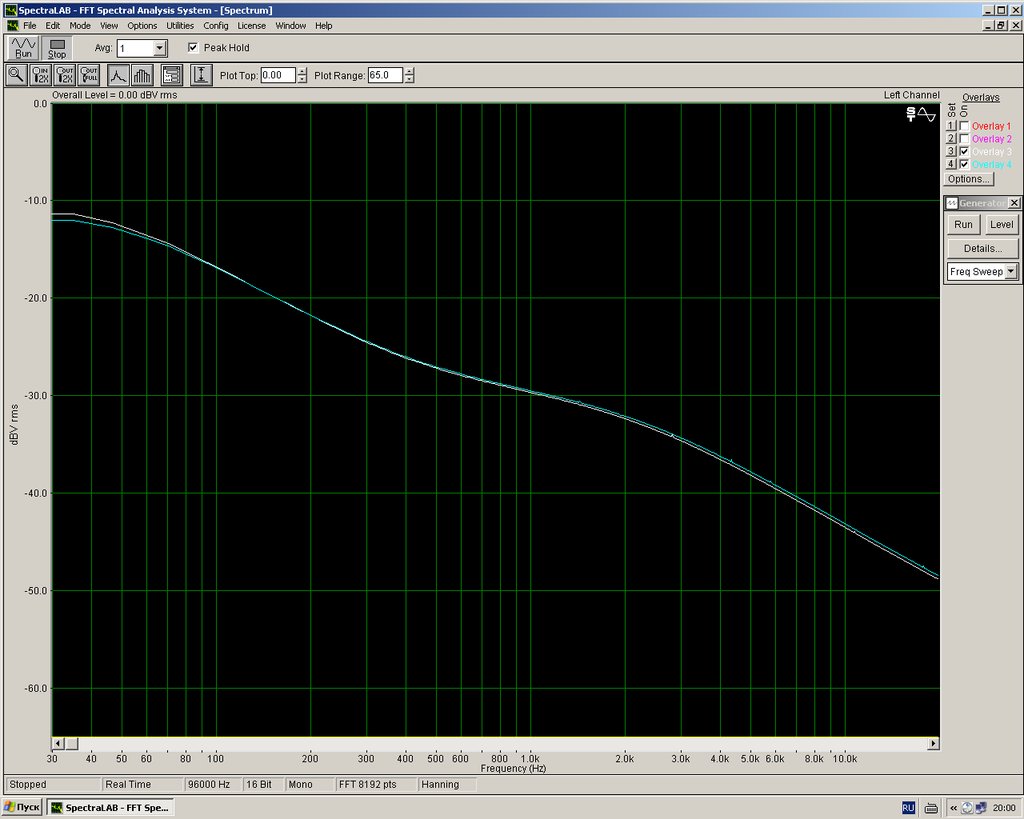The height and width of the screenshot is (819, 1024).
Task: Click the horizontal scrollbar thumb under the plot
Action: coord(72,743)
